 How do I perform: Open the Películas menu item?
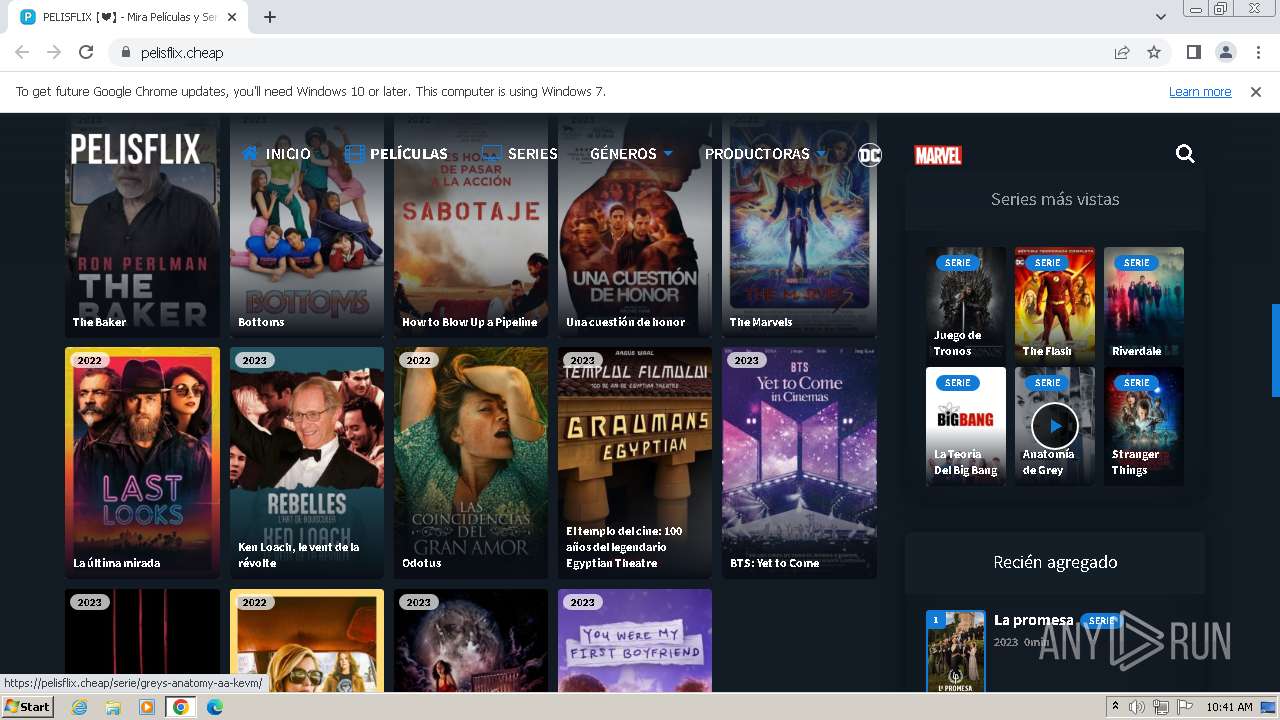(x=396, y=154)
